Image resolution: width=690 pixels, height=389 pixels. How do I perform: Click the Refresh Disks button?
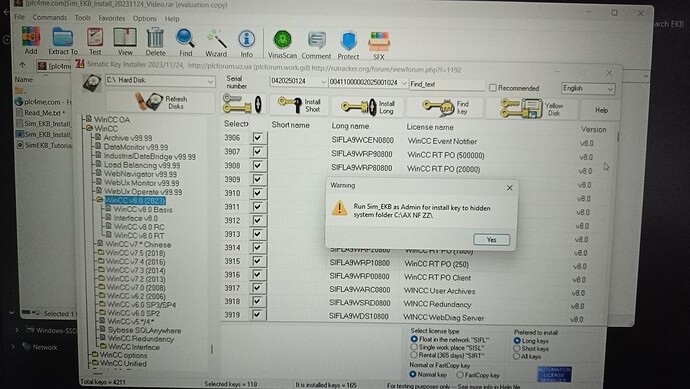160,102
